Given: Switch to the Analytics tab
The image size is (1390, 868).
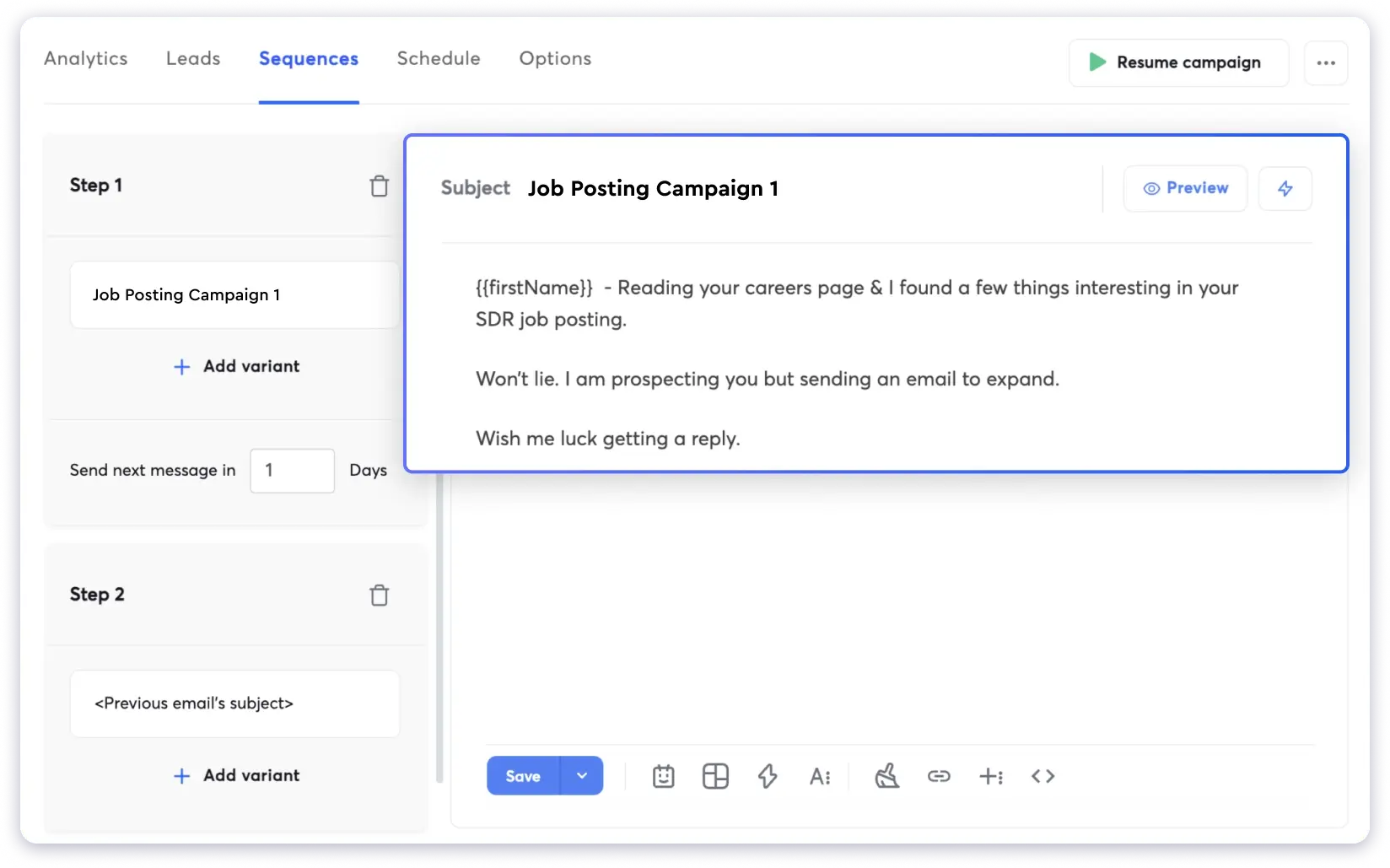Looking at the screenshot, I should coord(85,58).
